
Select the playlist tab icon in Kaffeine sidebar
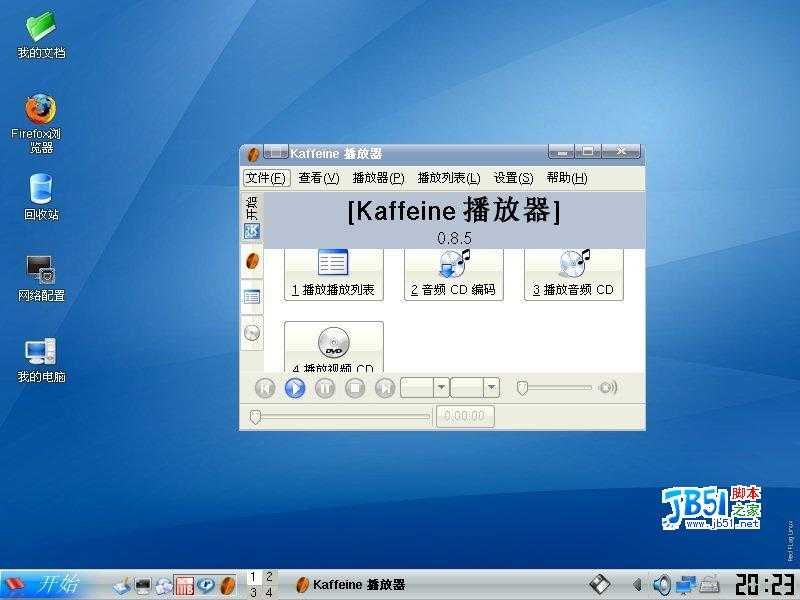pos(252,296)
